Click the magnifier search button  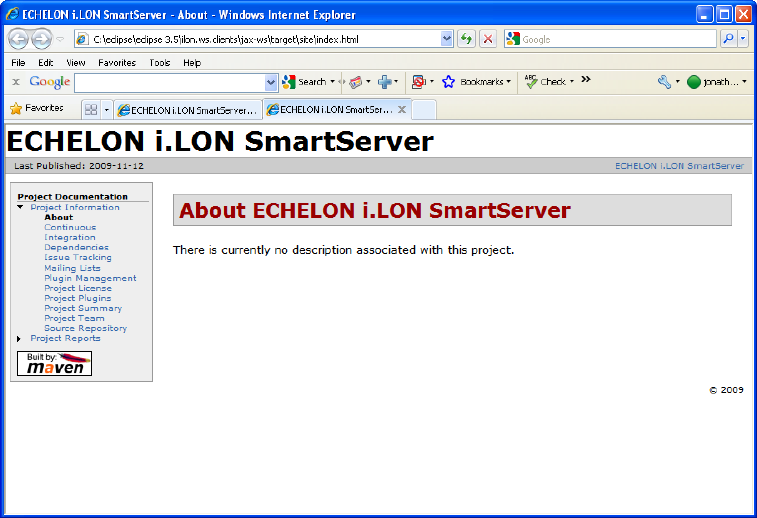click(728, 39)
